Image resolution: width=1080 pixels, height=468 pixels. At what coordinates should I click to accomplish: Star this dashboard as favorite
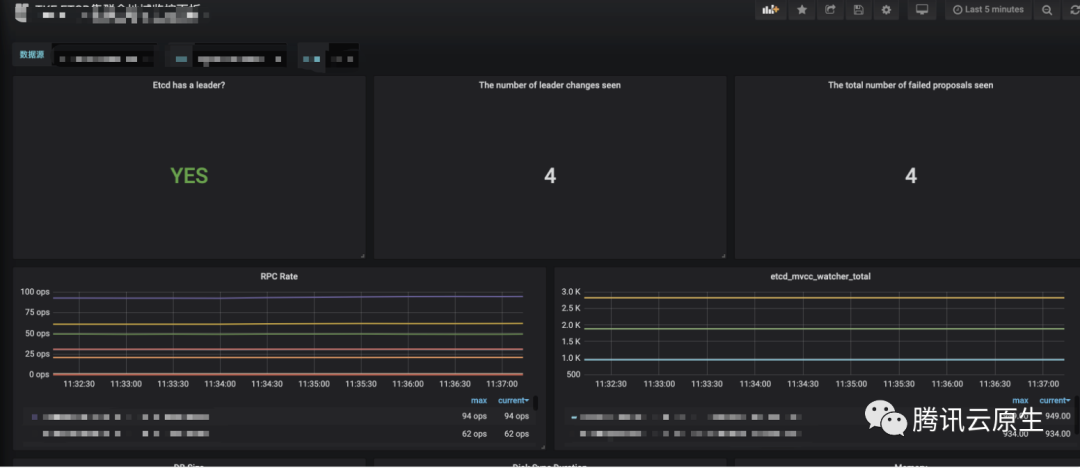[x=801, y=10]
